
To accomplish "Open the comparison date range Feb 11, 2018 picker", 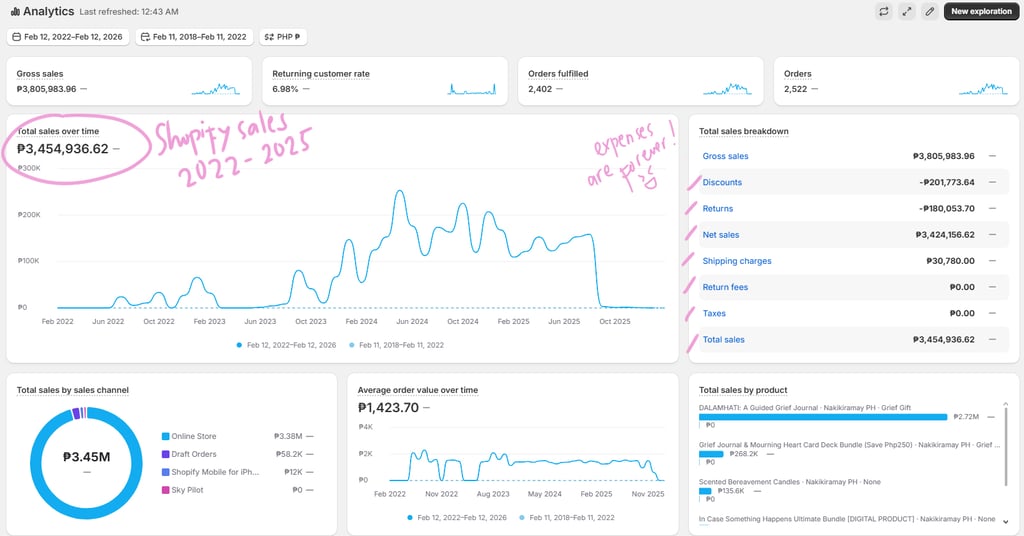I will [194, 37].
